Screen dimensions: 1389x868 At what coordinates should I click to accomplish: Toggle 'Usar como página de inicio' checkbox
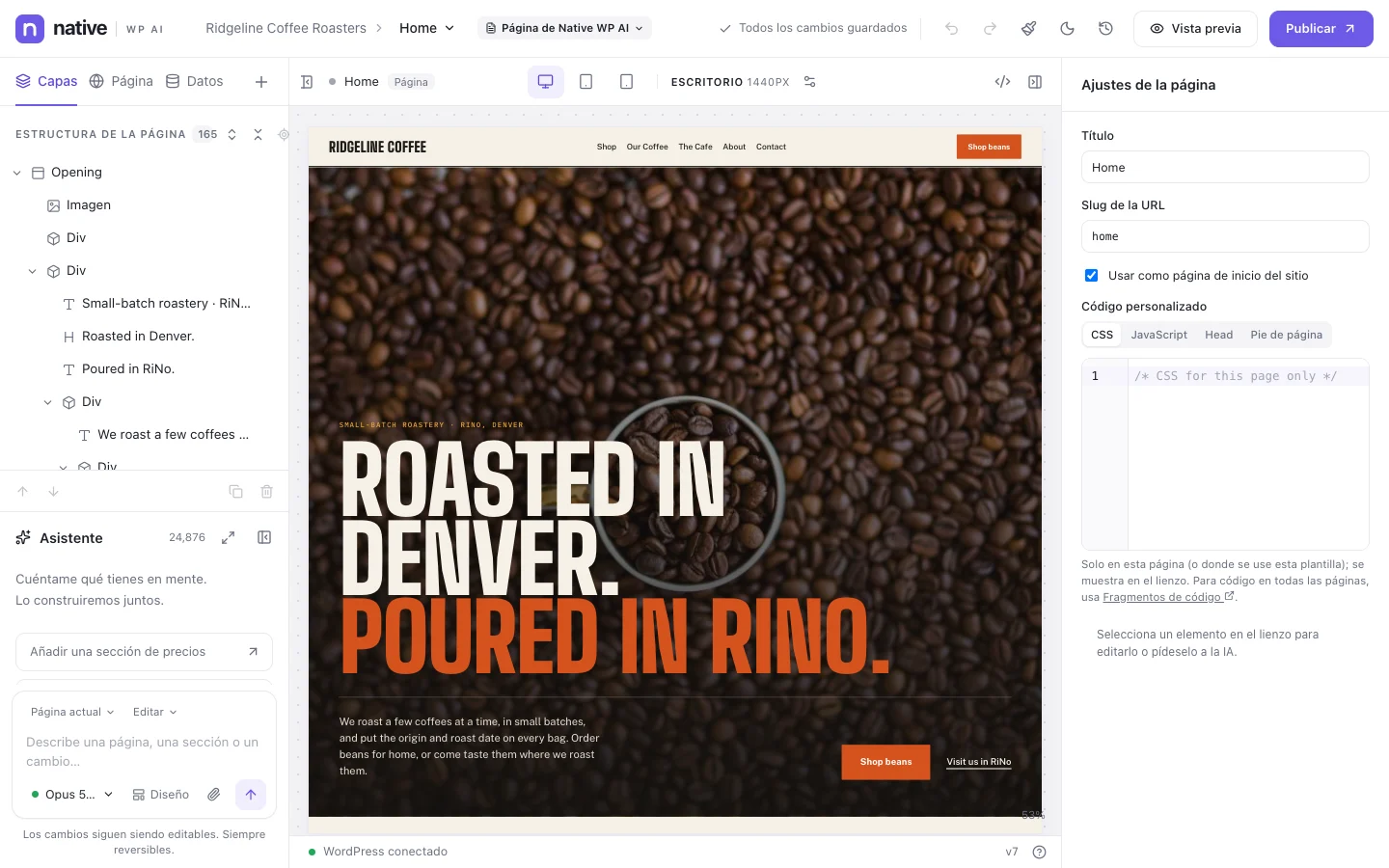(1092, 276)
